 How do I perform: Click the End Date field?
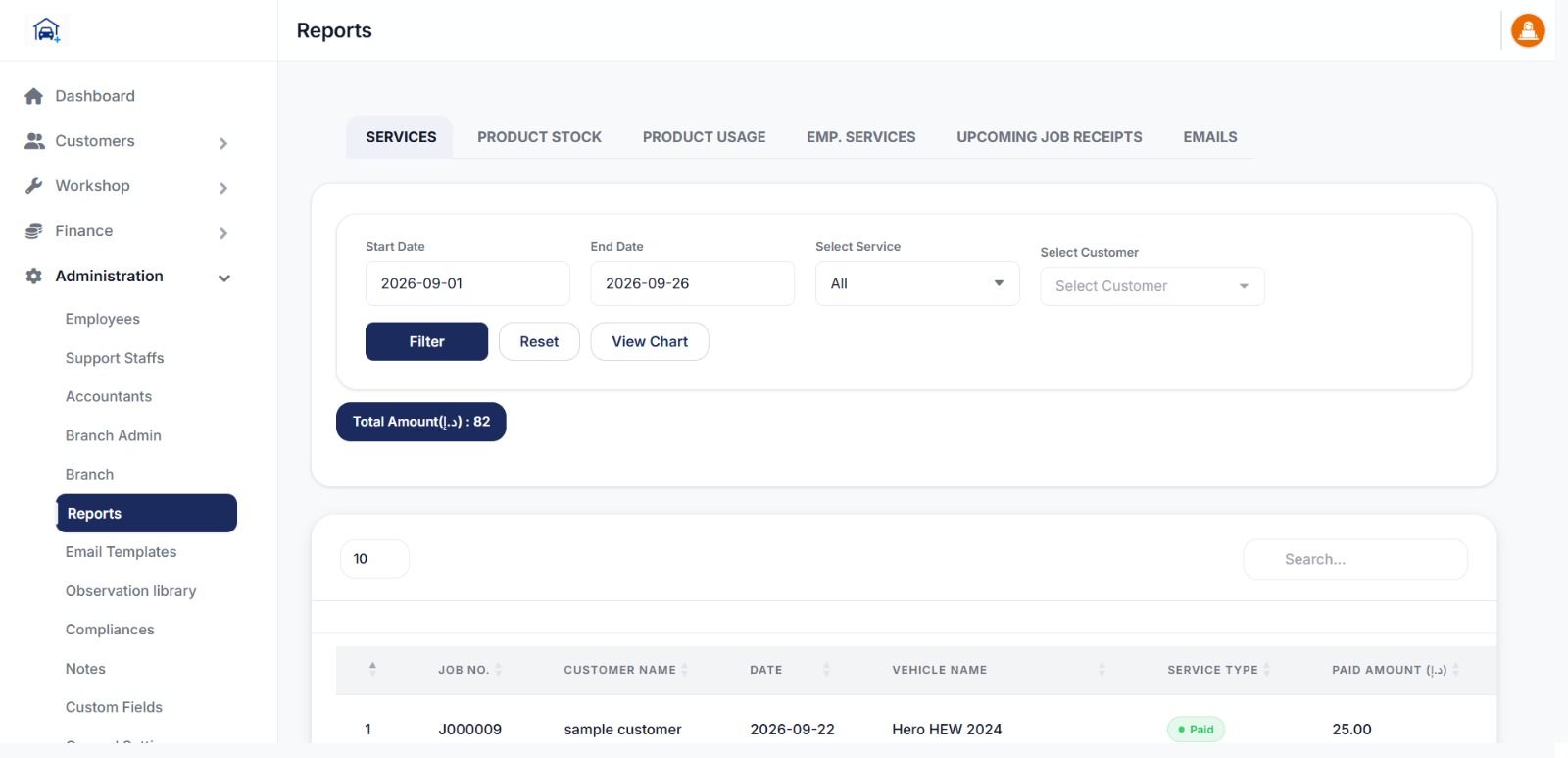692,283
